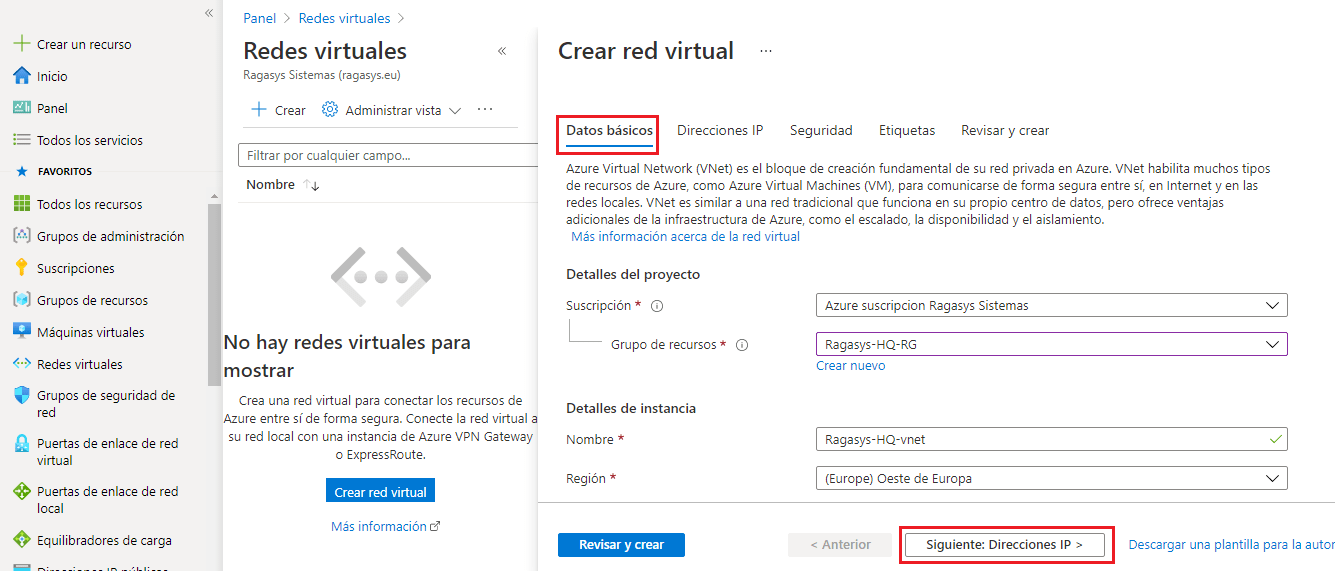Click the Suscripciones key icon
1335x571 pixels.
pos(21,268)
